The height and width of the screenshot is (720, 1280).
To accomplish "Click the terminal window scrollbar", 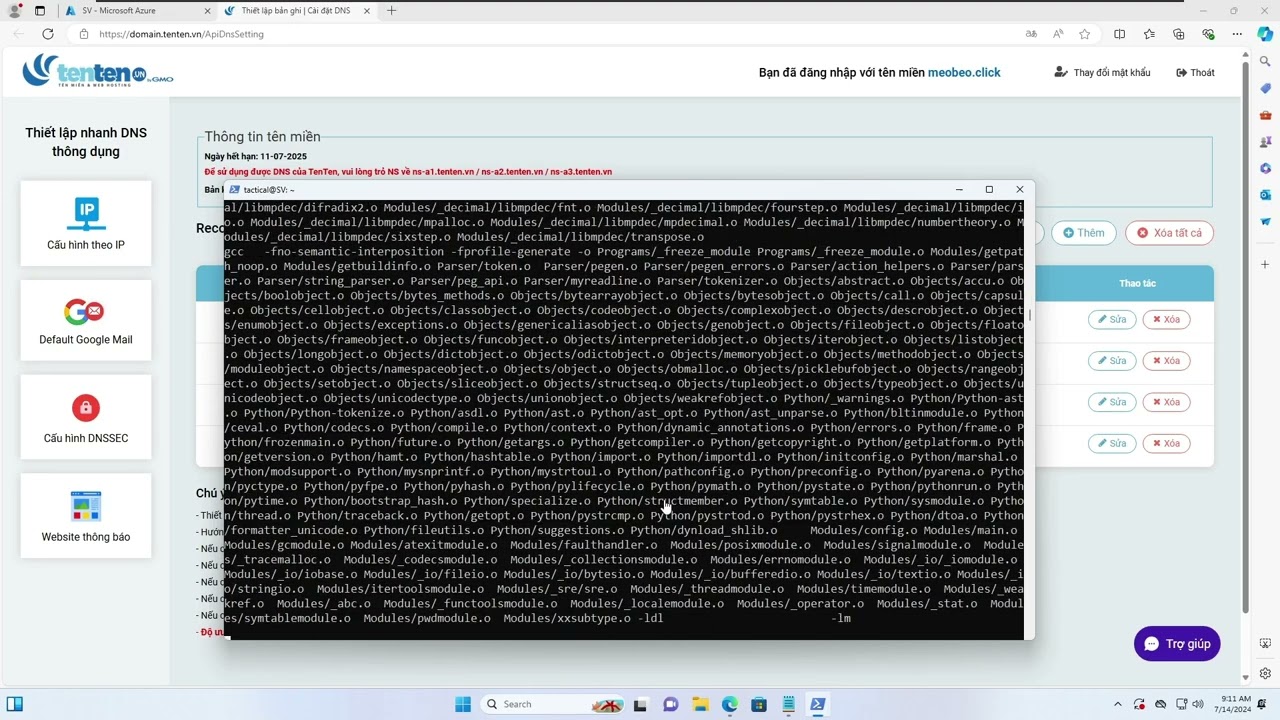I will [1029, 316].
